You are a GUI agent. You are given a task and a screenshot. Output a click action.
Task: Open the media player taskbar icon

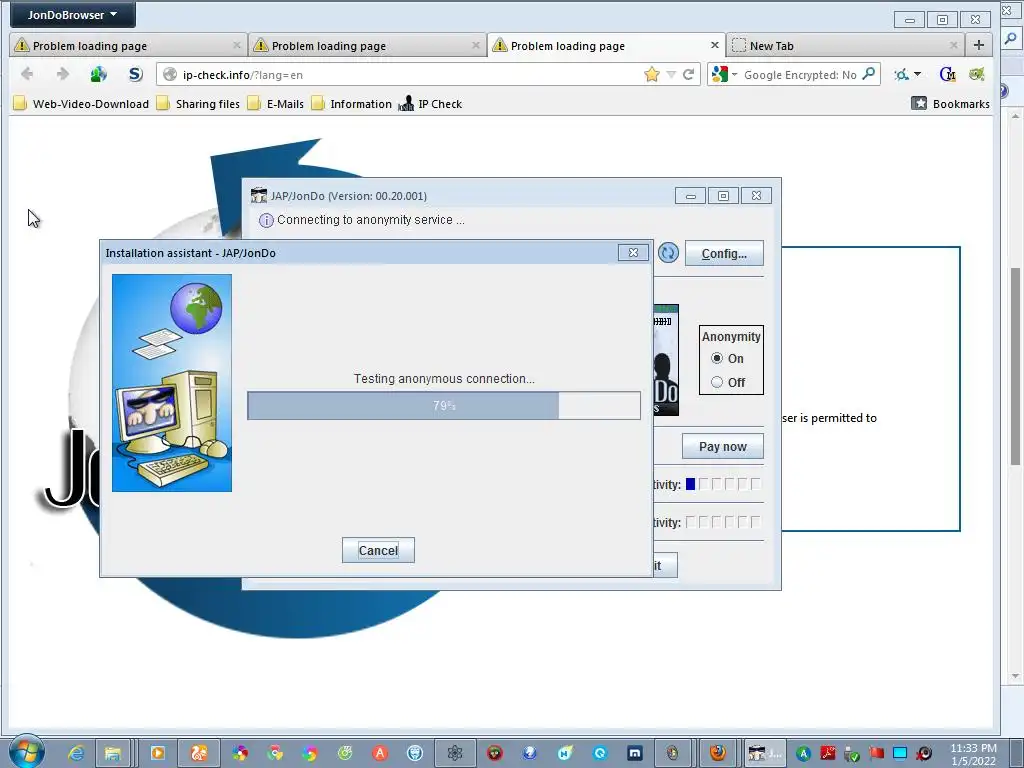(157, 753)
